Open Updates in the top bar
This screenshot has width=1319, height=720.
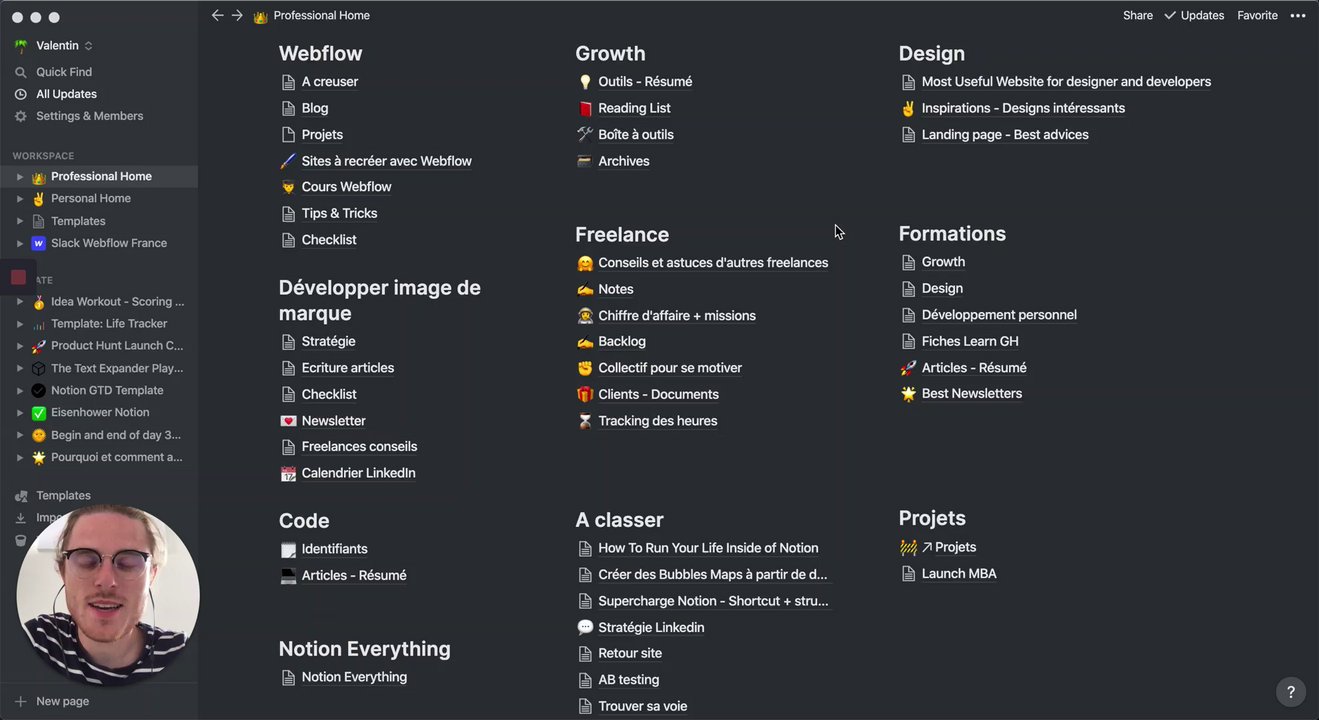coord(1194,15)
